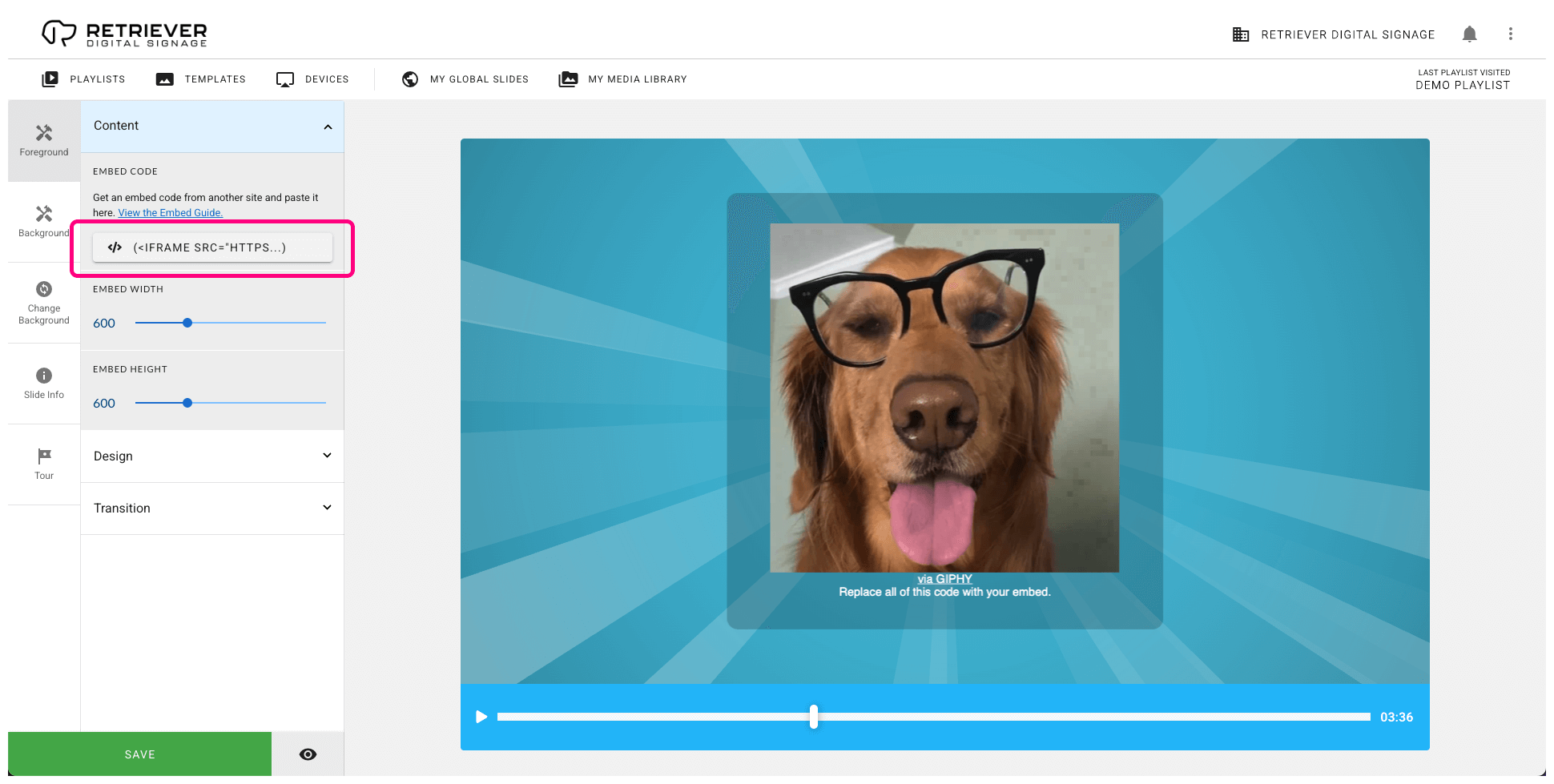Viewport: 1554px width, 784px height.
Task: Open notifications via the bell icon
Action: (1470, 34)
